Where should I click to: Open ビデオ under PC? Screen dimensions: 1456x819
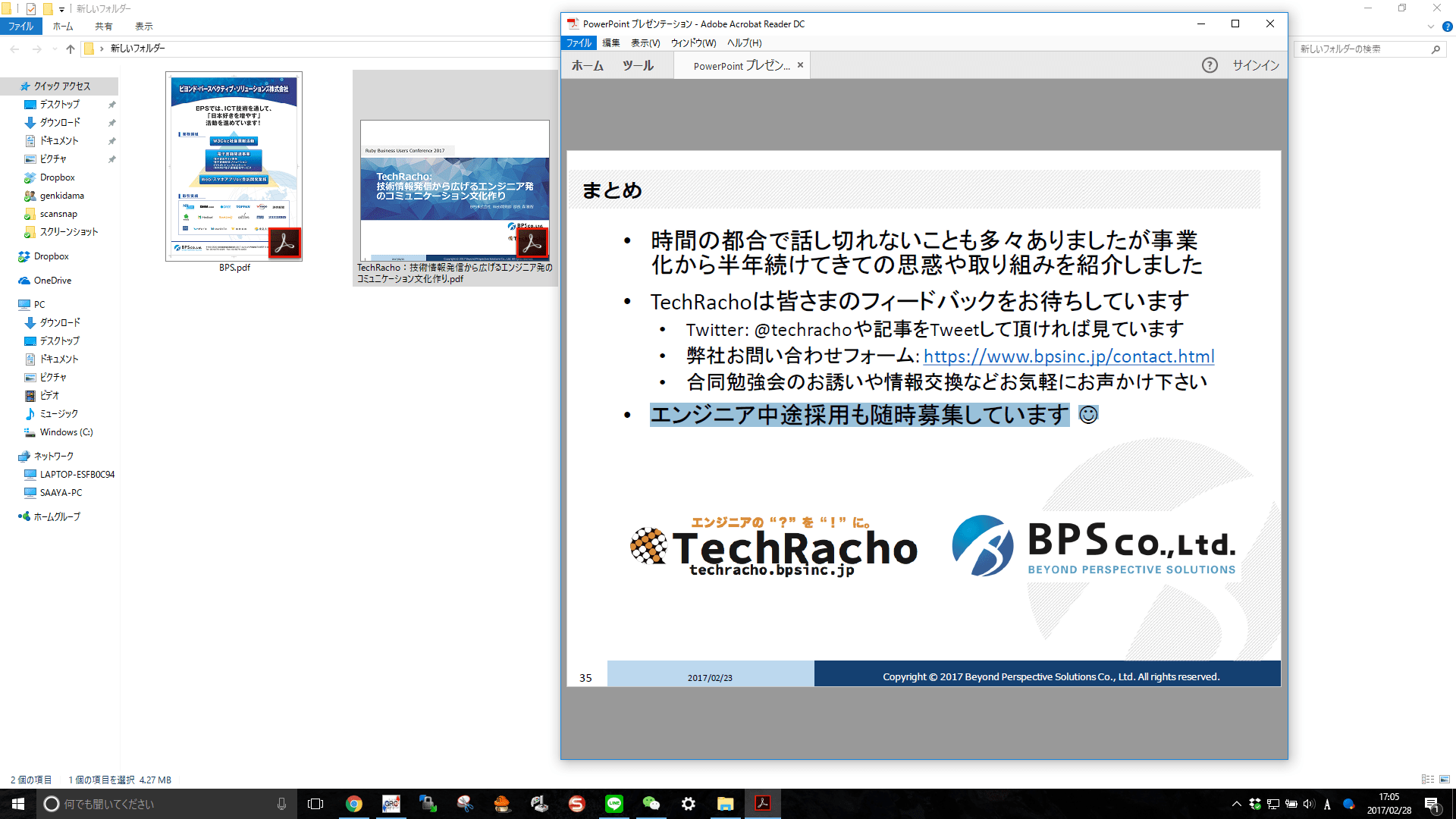click(49, 396)
